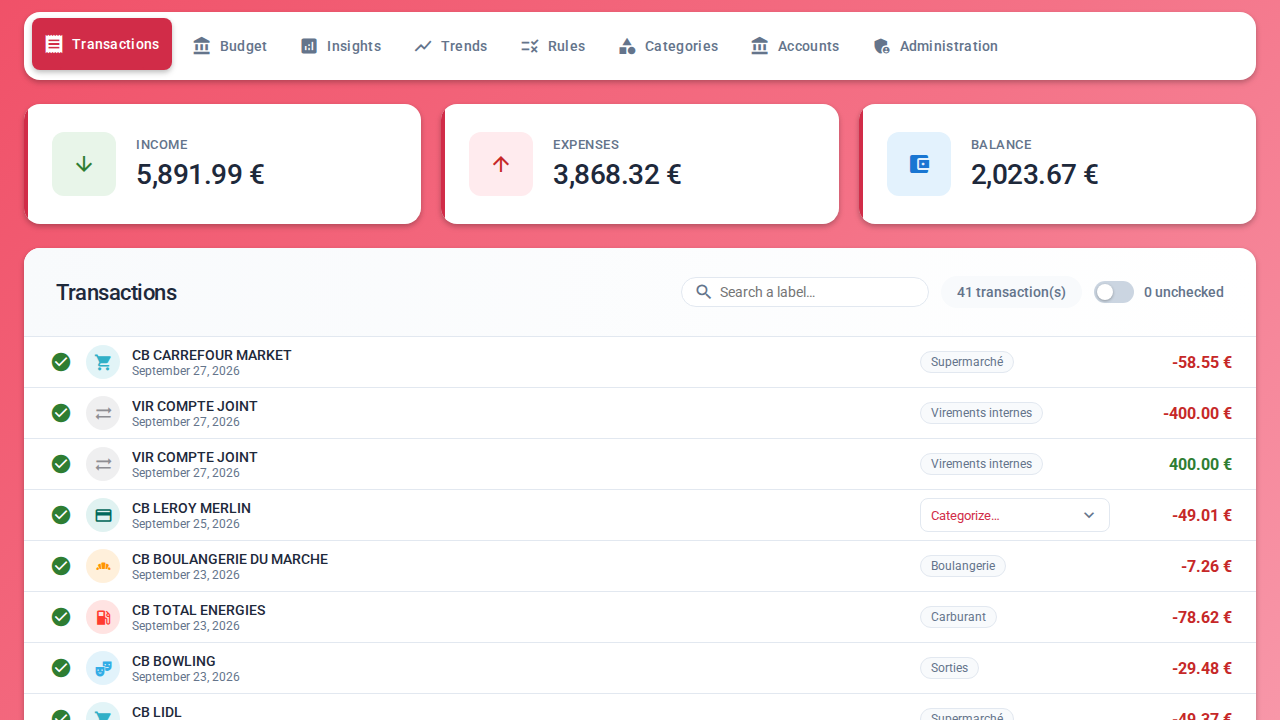This screenshot has height=720, width=1280.
Task: Click the blue wallet balance icon
Action: pyautogui.click(x=919, y=164)
